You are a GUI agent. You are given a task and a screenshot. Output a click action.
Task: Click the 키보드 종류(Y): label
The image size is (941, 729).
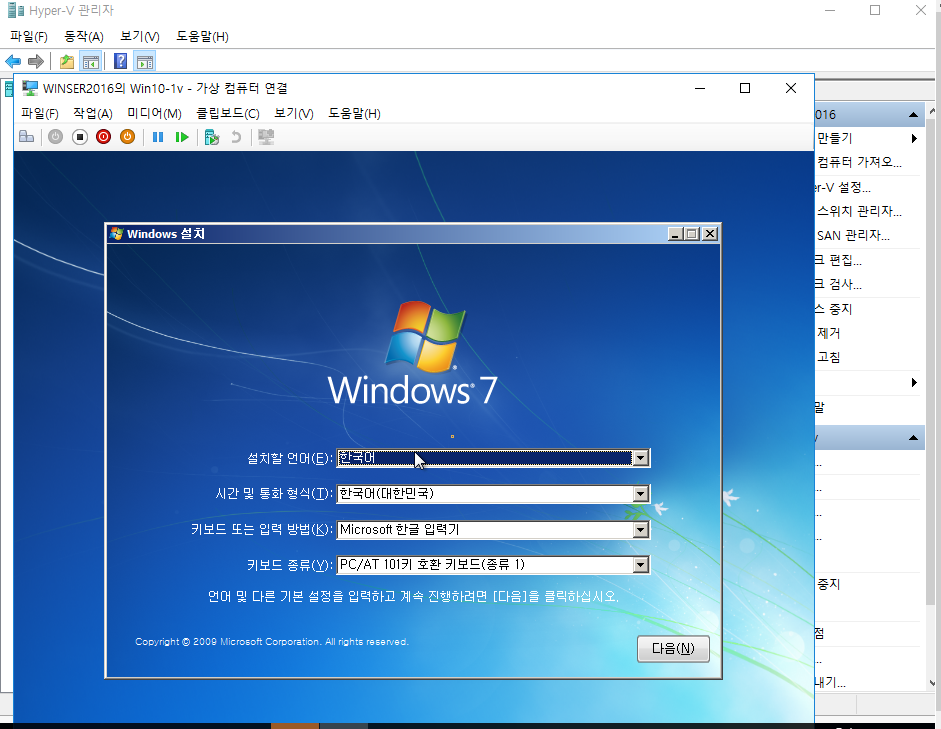click(x=290, y=565)
